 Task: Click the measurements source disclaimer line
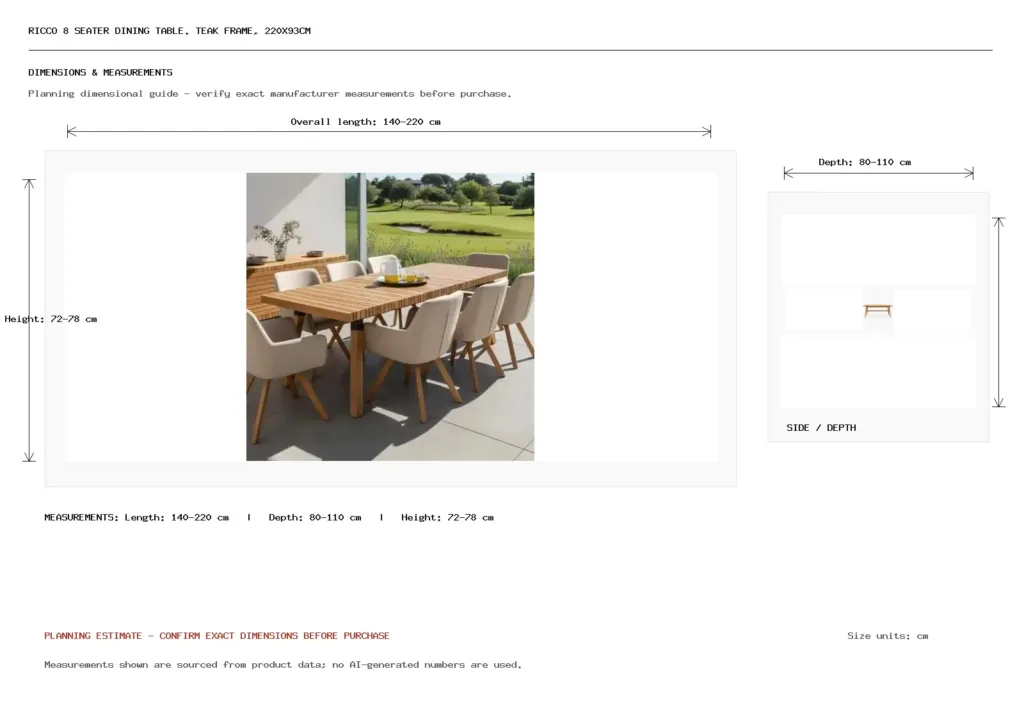(283, 665)
